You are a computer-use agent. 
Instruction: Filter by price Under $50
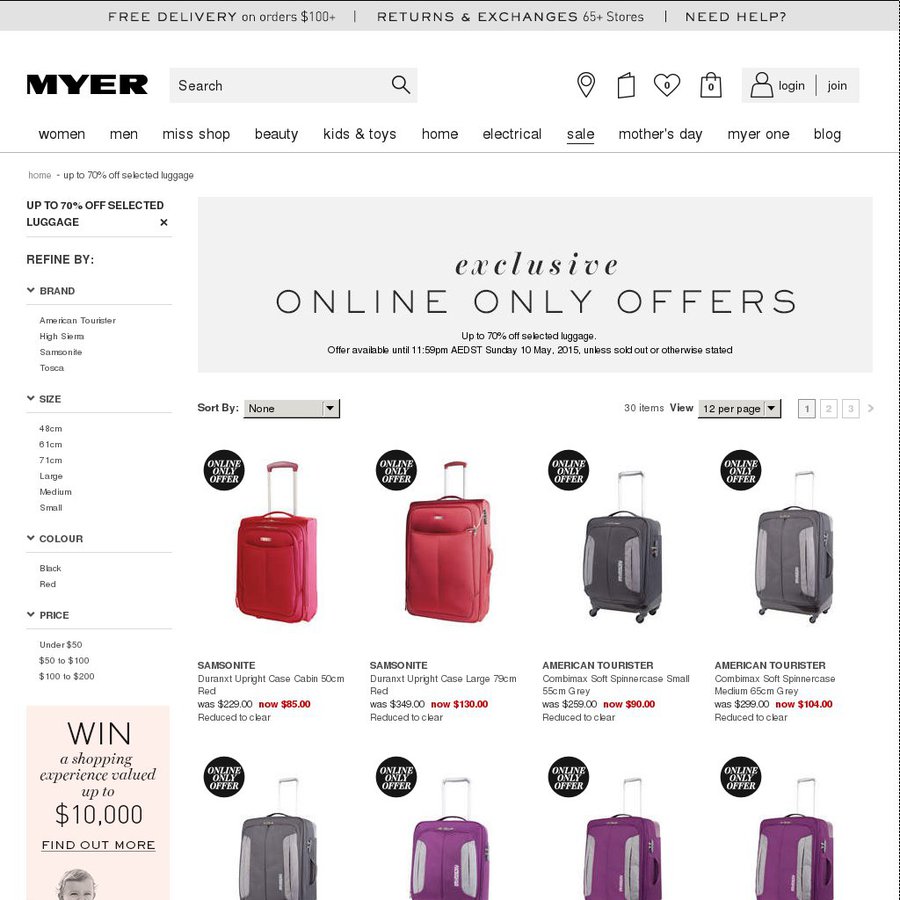61,645
